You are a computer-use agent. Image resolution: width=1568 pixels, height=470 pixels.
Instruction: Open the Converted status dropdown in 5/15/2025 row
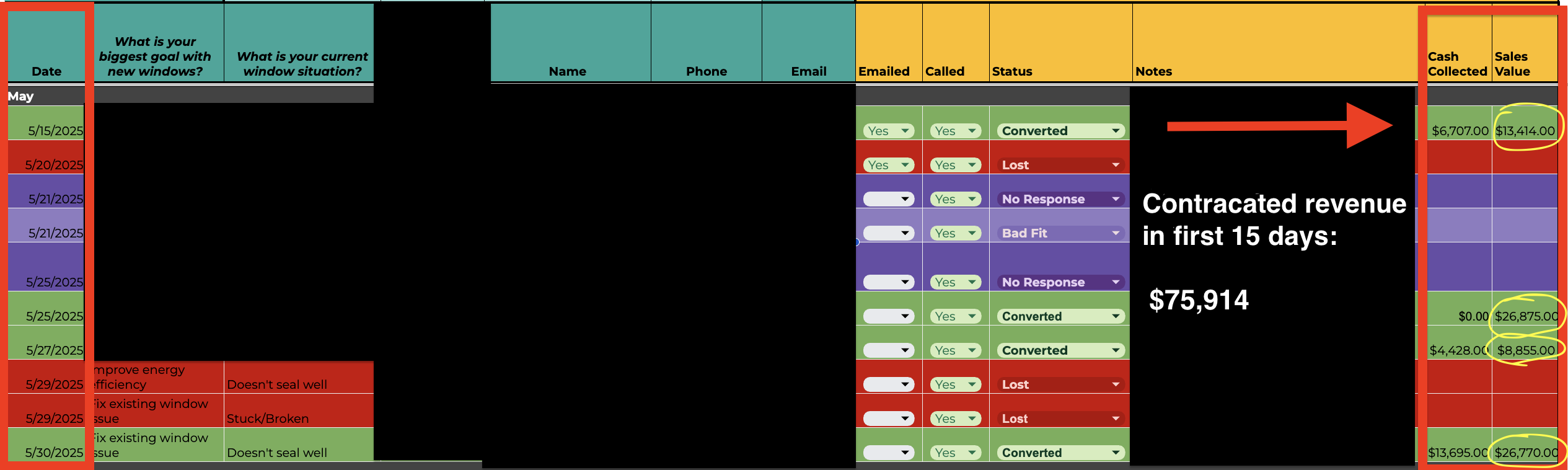click(x=1060, y=131)
